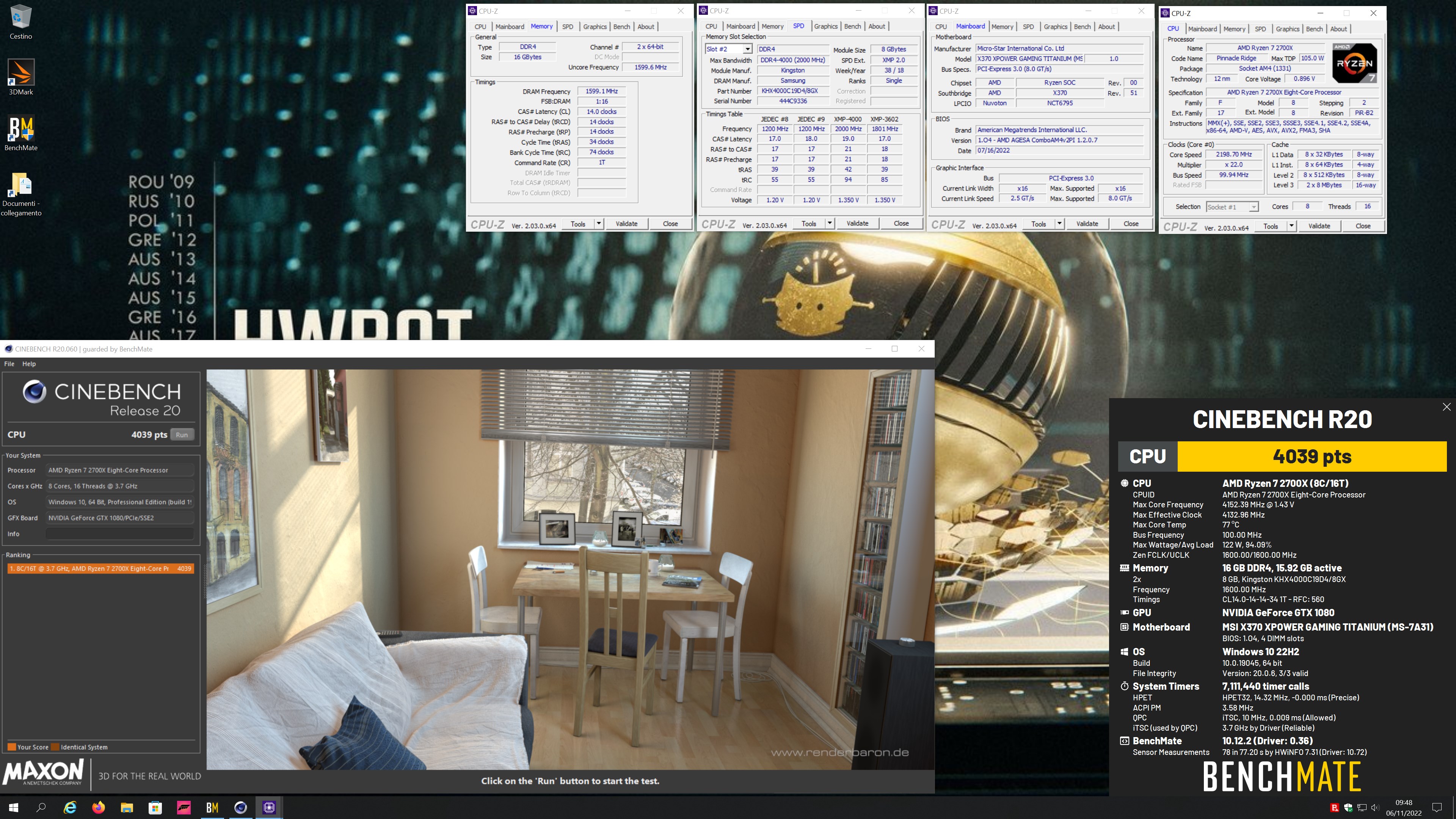1456x819 pixels.
Task: Open Tools dropdown arrow in Memory window
Action: [x=599, y=224]
